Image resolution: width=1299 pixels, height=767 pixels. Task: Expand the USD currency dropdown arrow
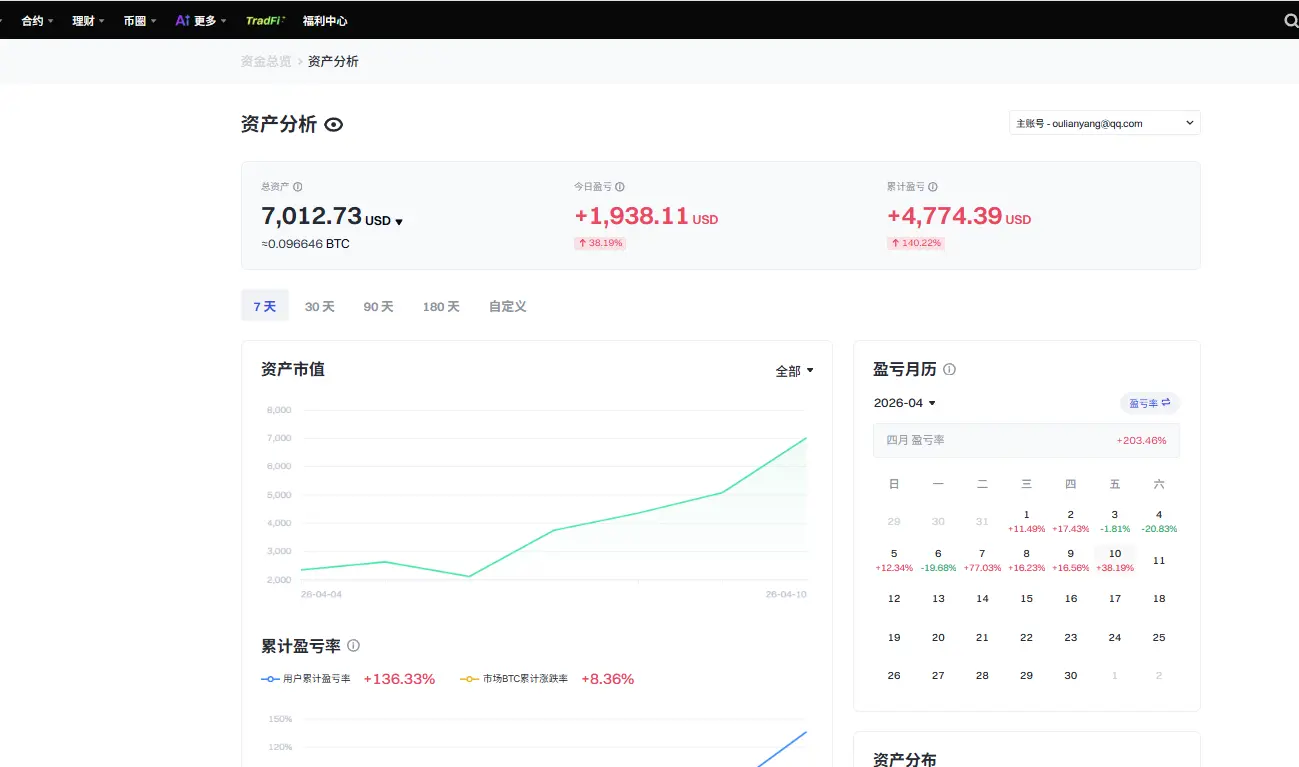(x=399, y=222)
